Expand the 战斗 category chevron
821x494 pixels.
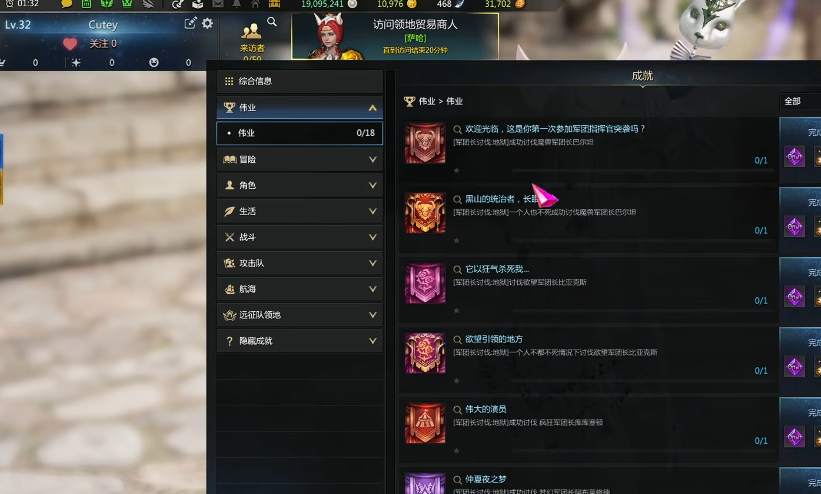point(372,237)
